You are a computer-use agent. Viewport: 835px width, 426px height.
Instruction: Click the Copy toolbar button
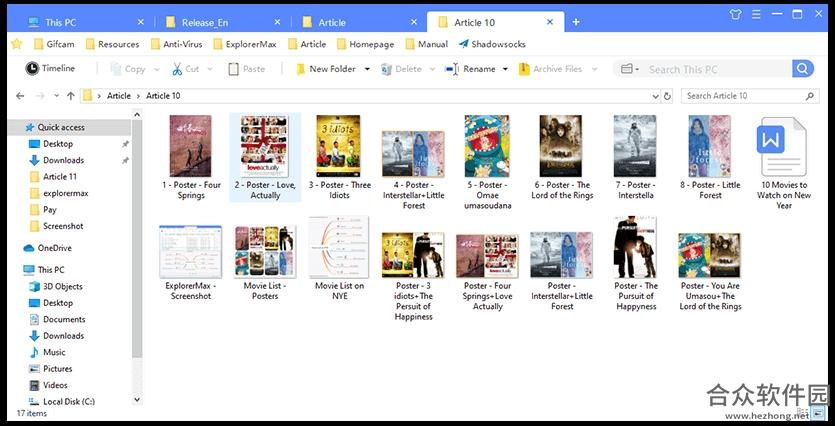click(x=128, y=69)
